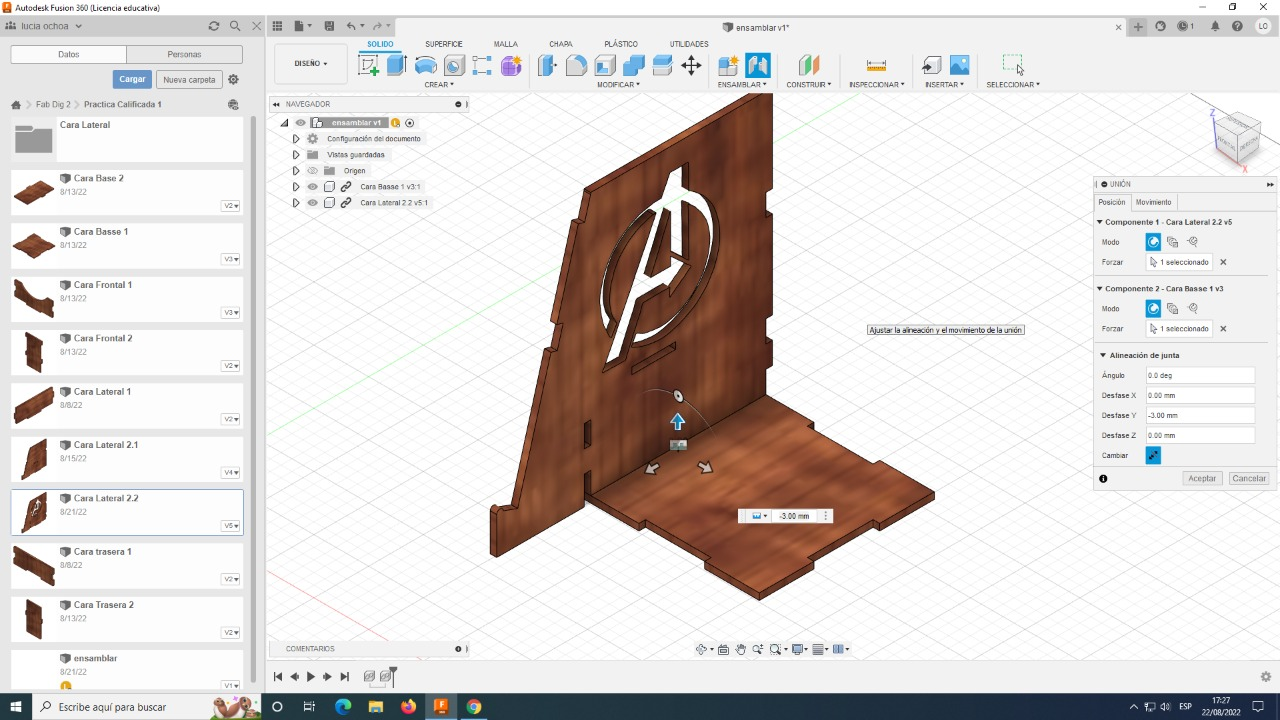Switch to the UTILIDADES tab
This screenshot has height=720, width=1280.
(689, 44)
